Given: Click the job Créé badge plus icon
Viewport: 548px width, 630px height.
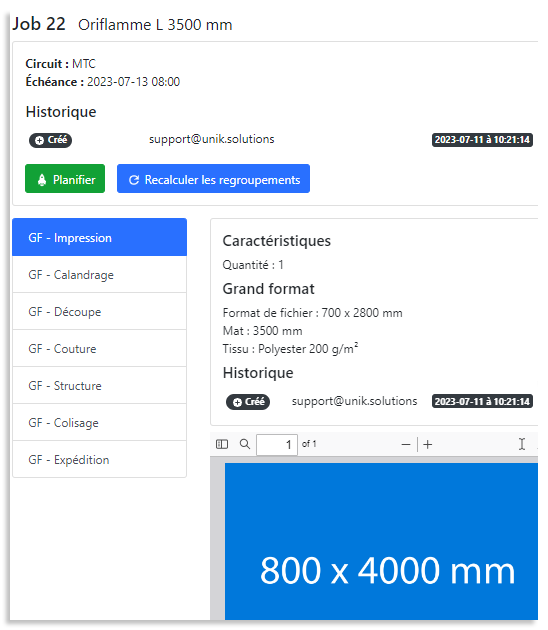Looking at the screenshot, I should (39, 140).
